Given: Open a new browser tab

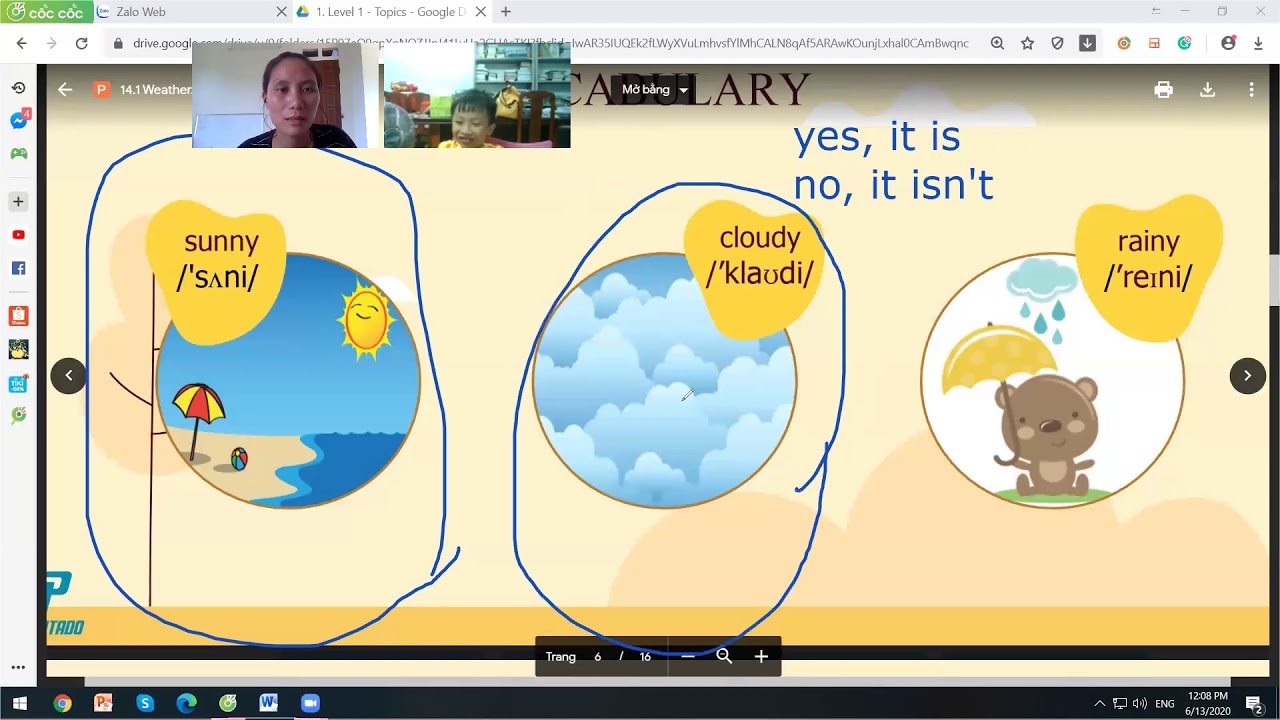Looking at the screenshot, I should [x=506, y=12].
